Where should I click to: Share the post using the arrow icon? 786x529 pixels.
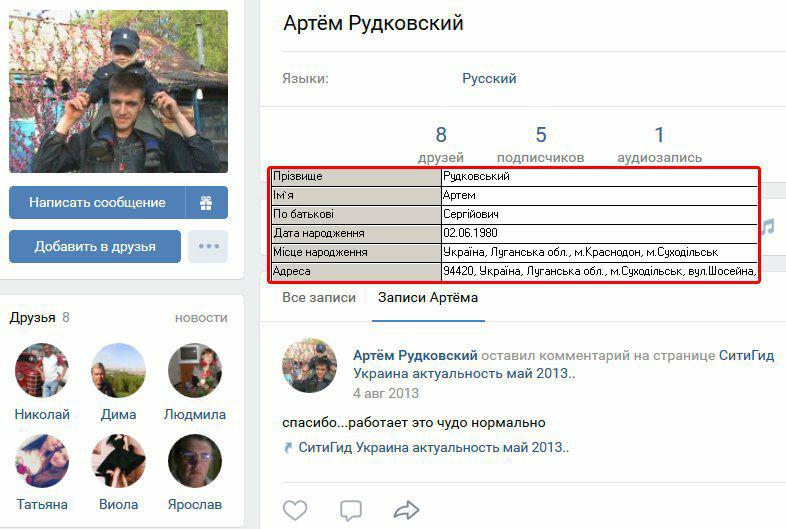click(406, 510)
